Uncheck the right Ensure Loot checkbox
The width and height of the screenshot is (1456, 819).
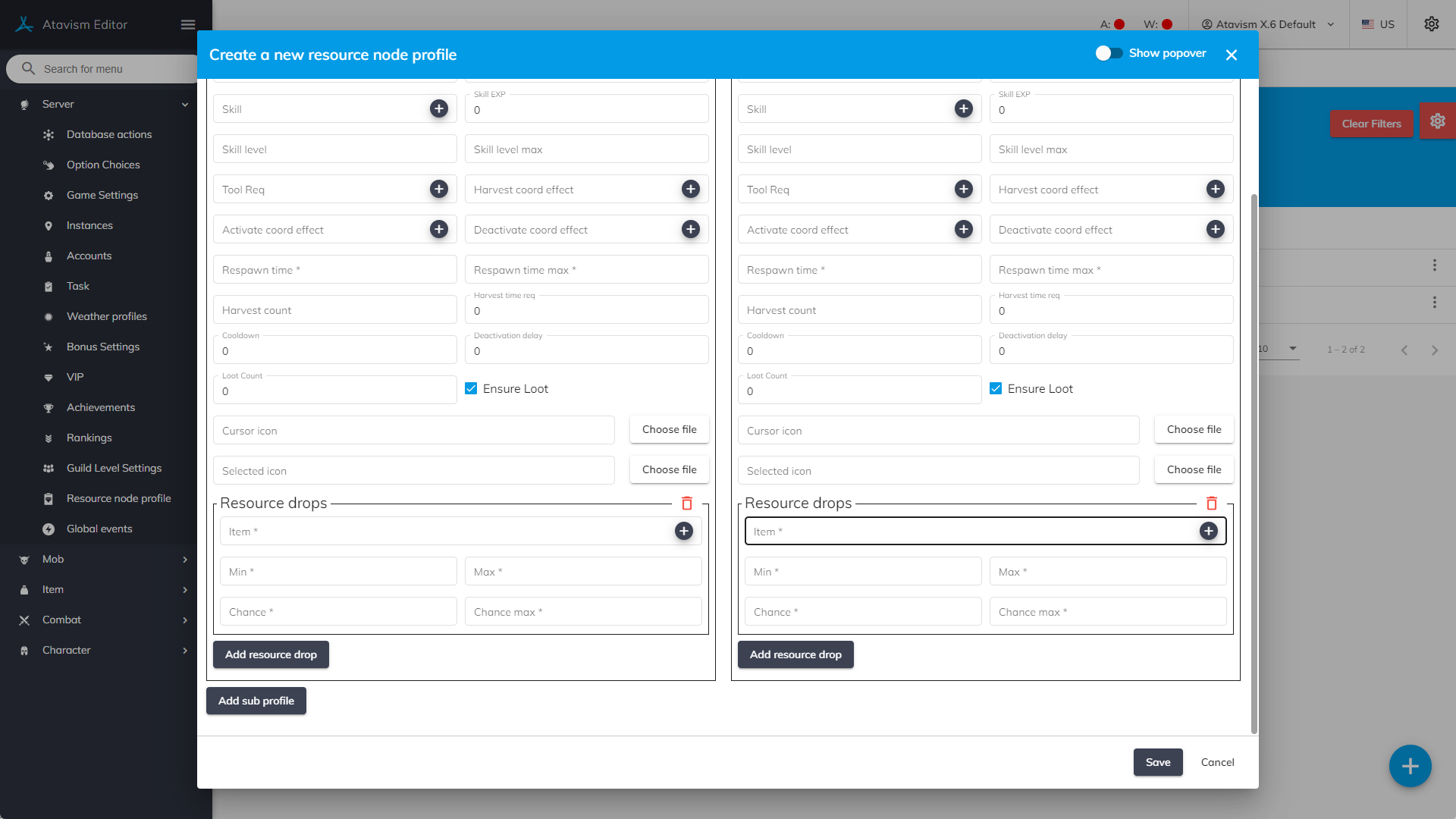(996, 388)
